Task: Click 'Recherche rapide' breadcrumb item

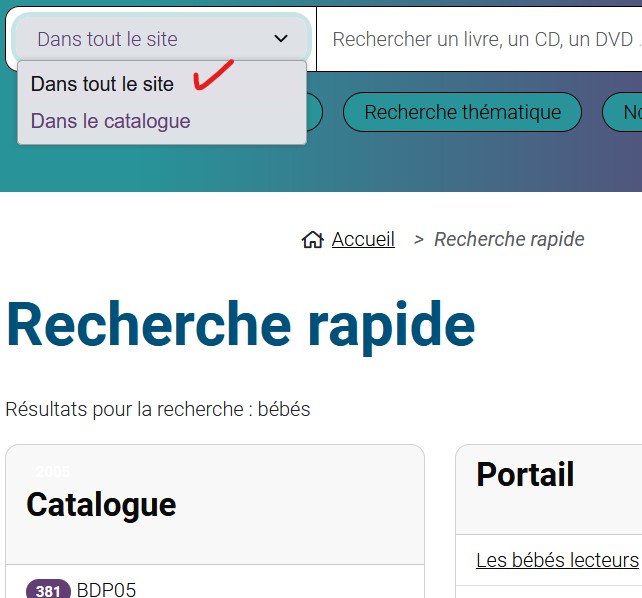Action: click(509, 239)
